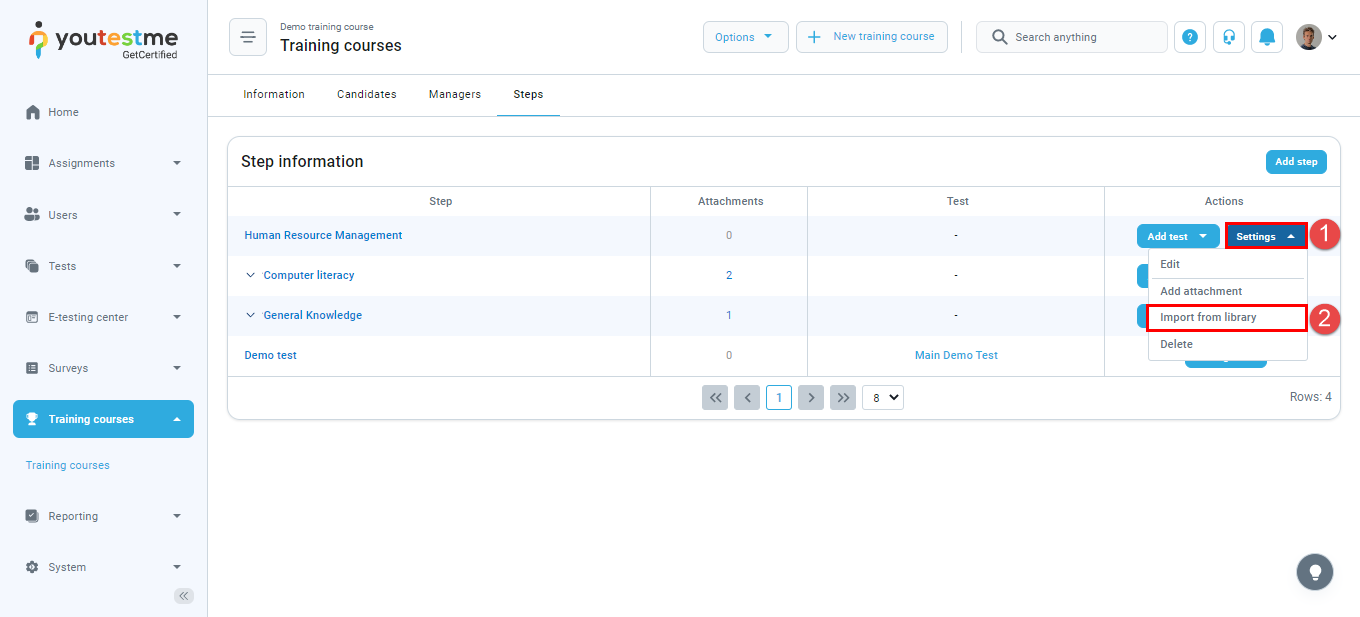Open the Options dropdown

pyautogui.click(x=745, y=37)
